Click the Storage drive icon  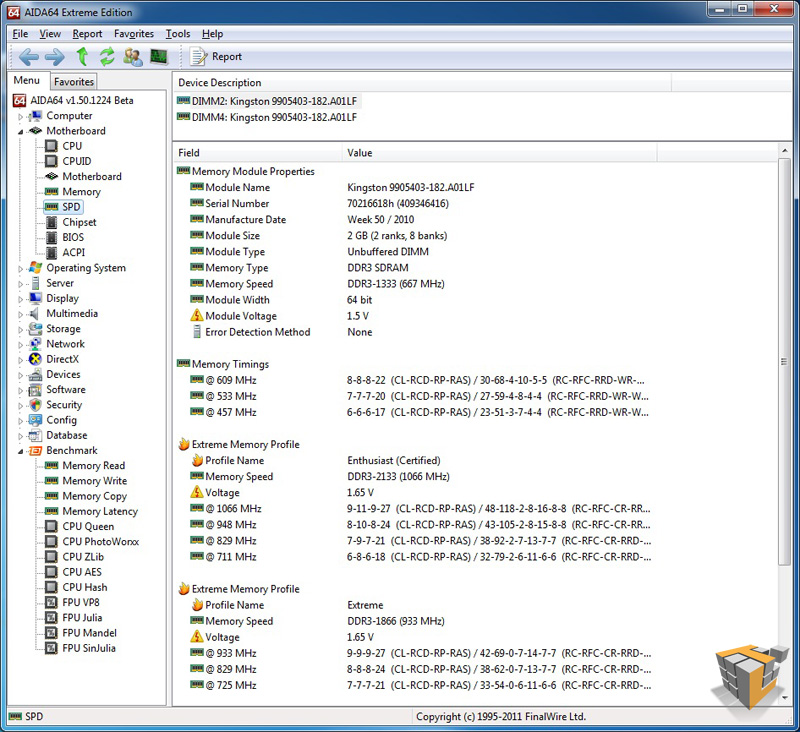pos(35,329)
